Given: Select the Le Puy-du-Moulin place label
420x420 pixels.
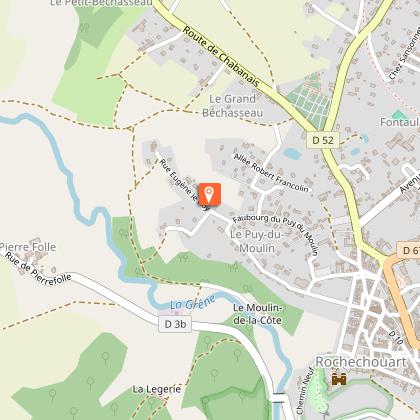Looking at the screenshot, I should point(257,241).
